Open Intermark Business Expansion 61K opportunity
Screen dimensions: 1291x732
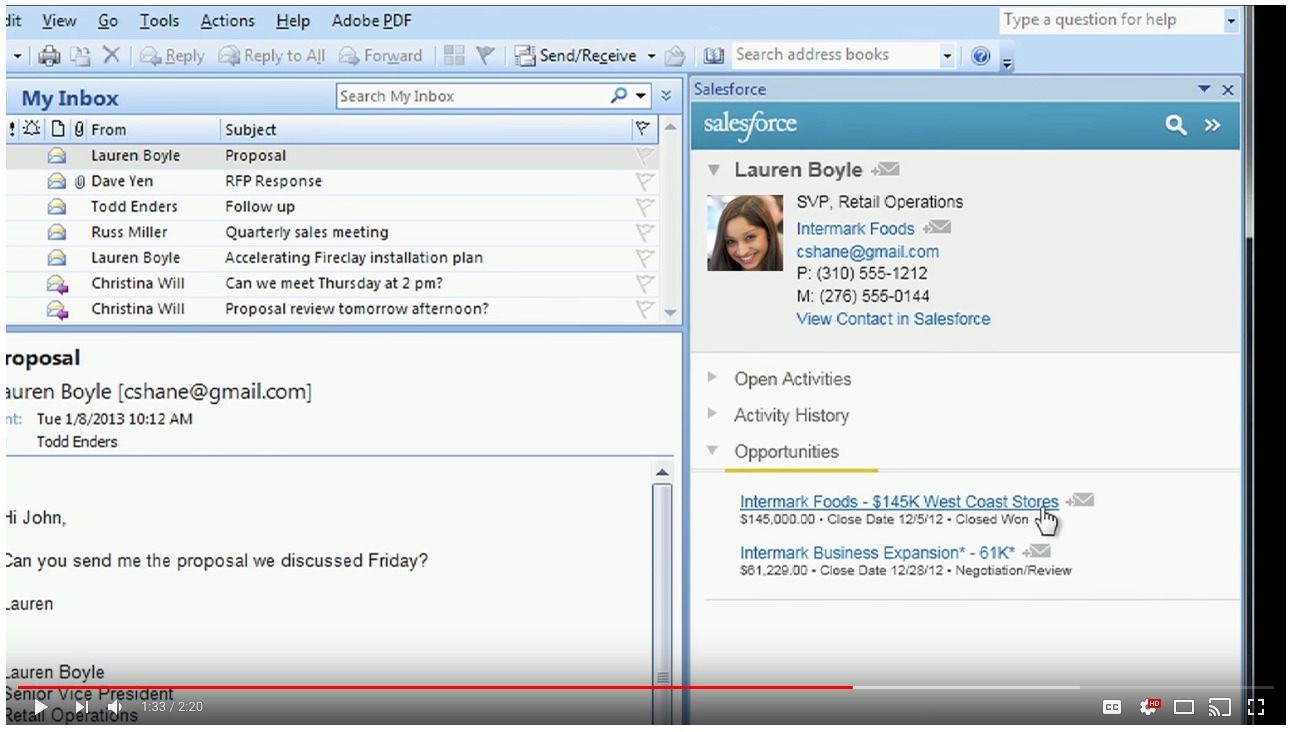[877, 552]
